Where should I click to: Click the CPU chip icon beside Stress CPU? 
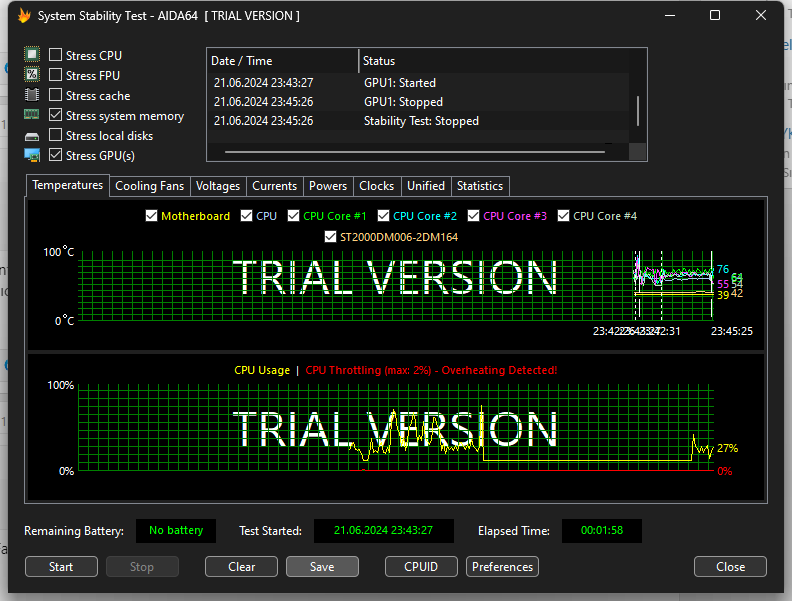32,55
